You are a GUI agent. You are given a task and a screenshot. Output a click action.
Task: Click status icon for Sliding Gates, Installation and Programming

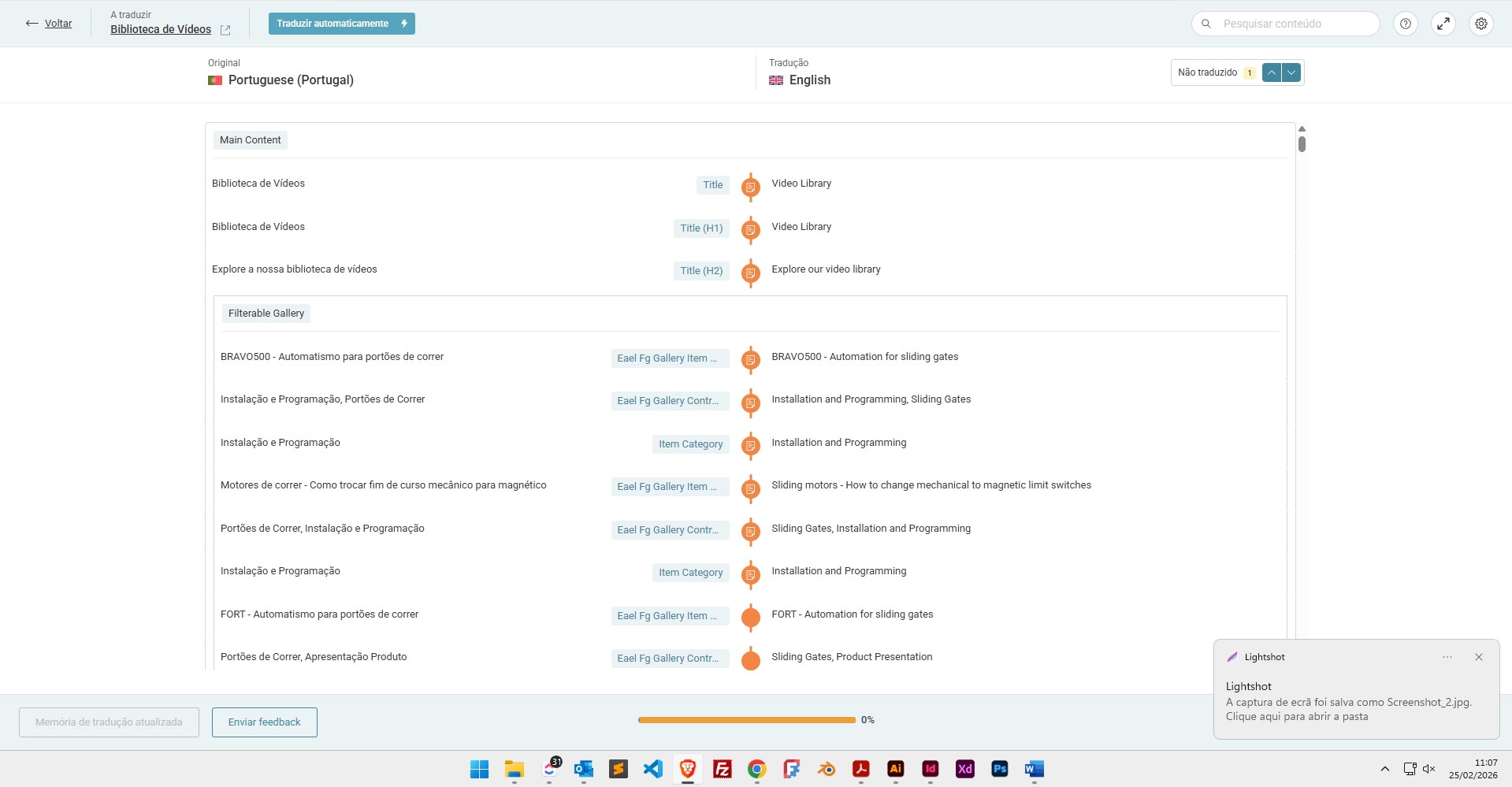point(751,532)
